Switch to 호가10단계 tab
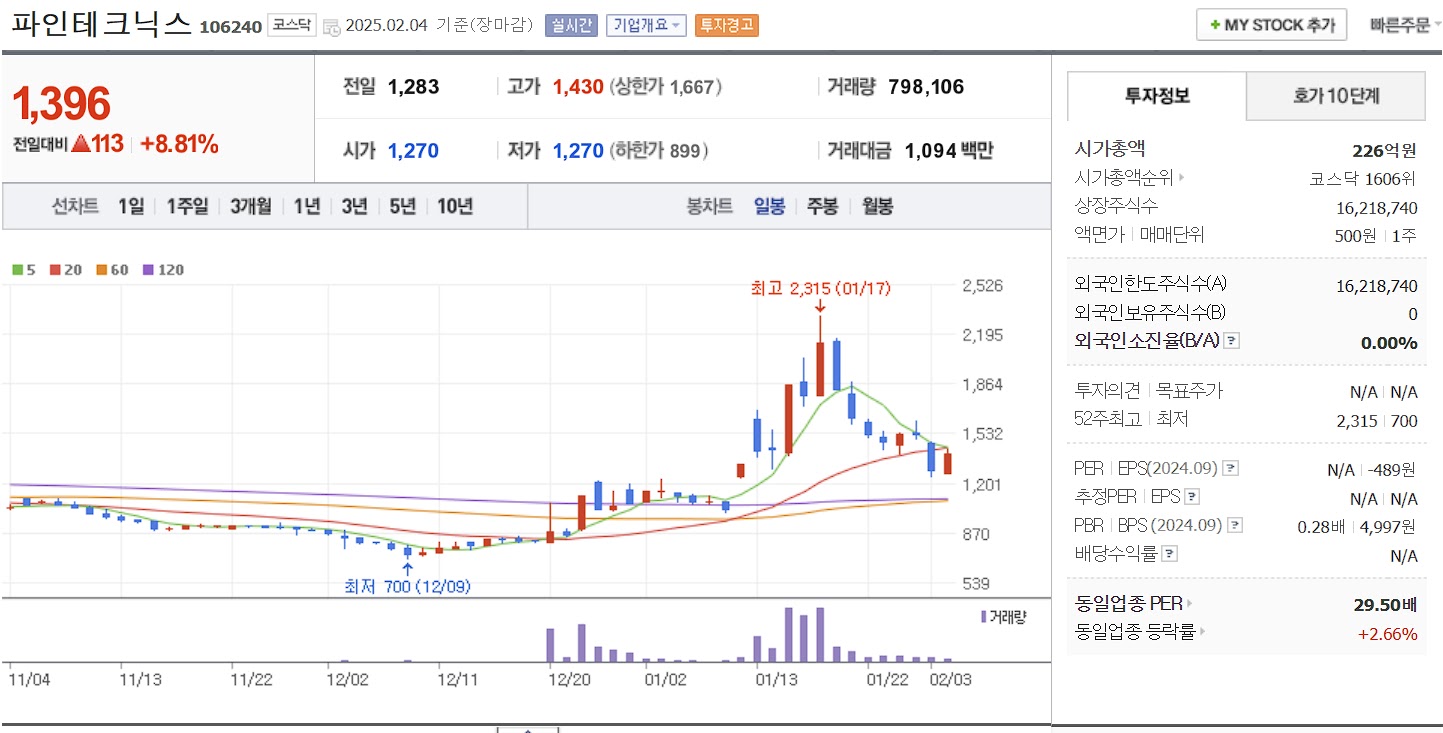 [1336, 96]
